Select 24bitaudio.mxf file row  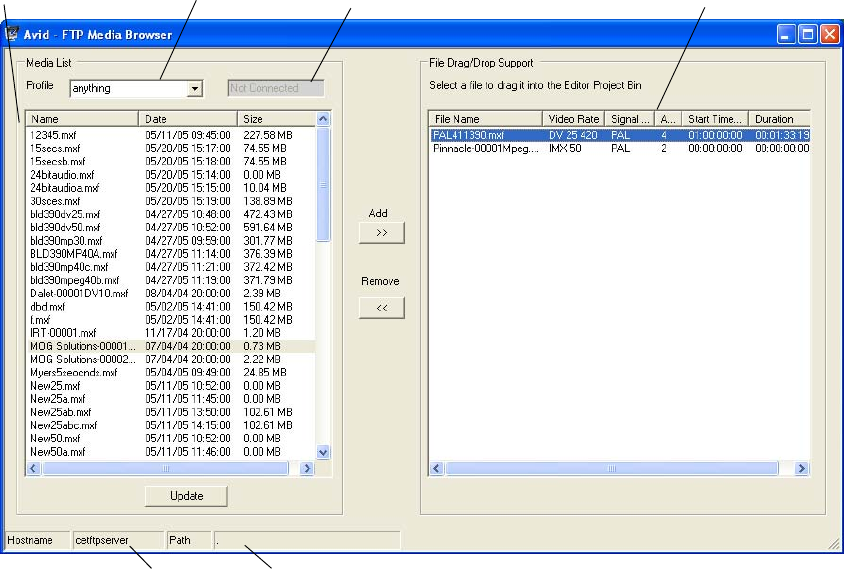tap(171, 174)
